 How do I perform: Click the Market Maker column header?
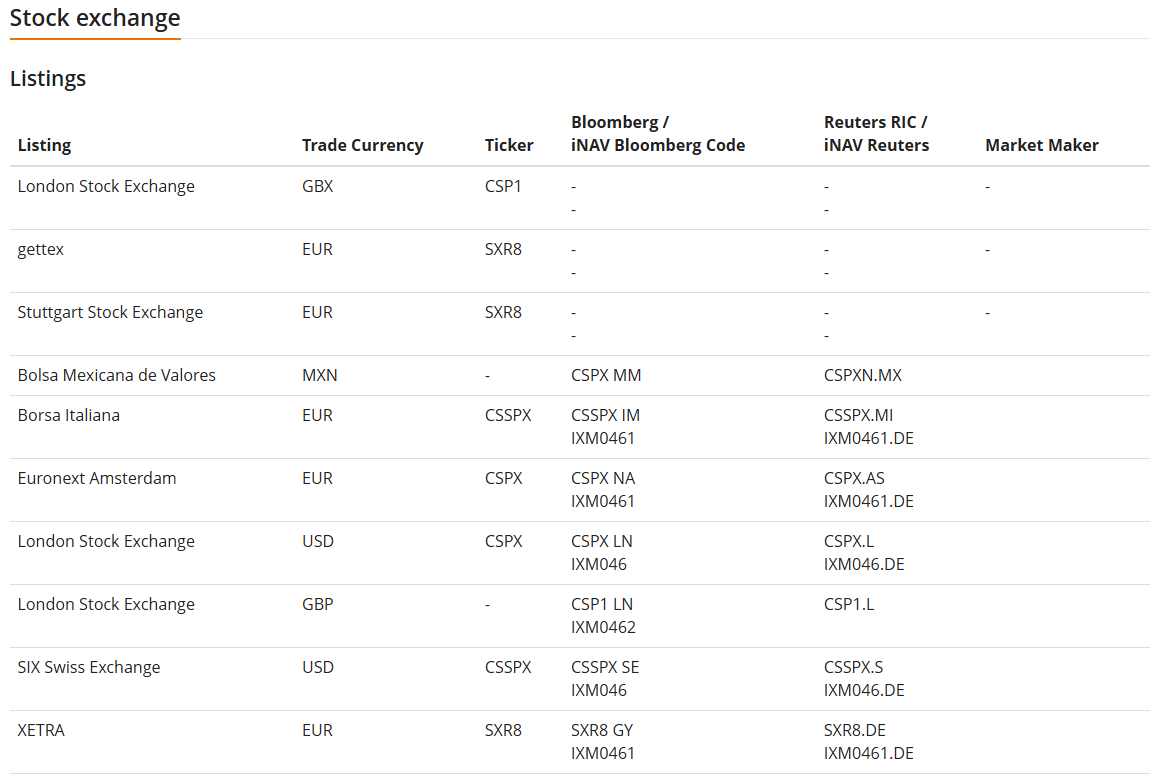tap(1042, 145)
